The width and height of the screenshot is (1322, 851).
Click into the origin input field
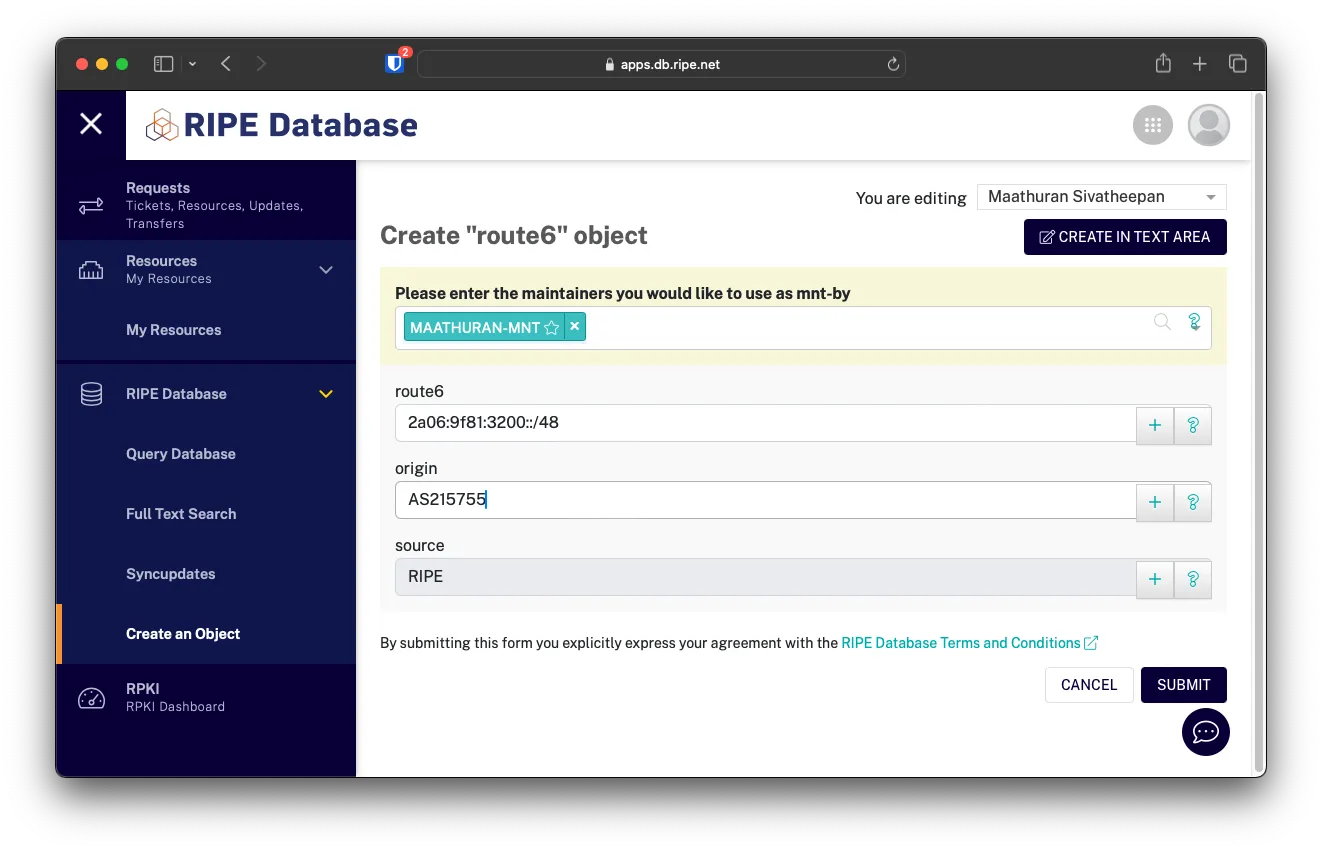click(765, 500)
